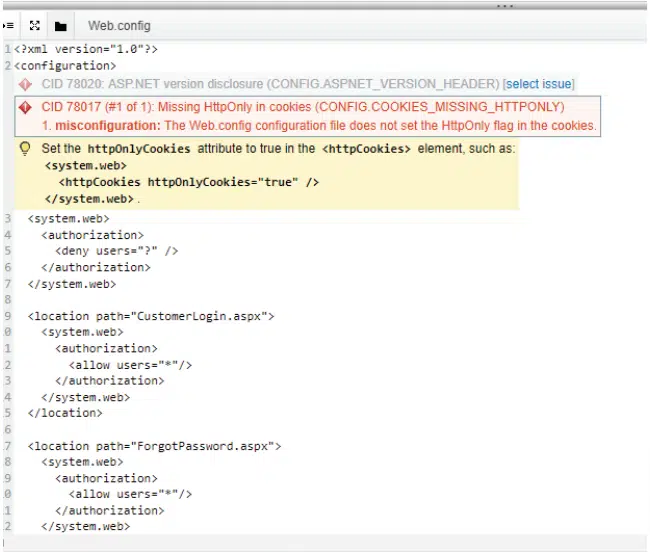Click the lightbulb remediation hint icon
The height and width of the screenshot is (552, 650).
click(x=25, y=148)
